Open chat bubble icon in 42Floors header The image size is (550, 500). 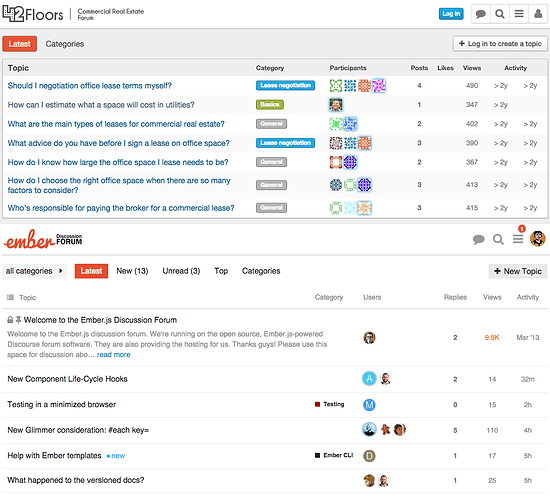coord(481,14)
